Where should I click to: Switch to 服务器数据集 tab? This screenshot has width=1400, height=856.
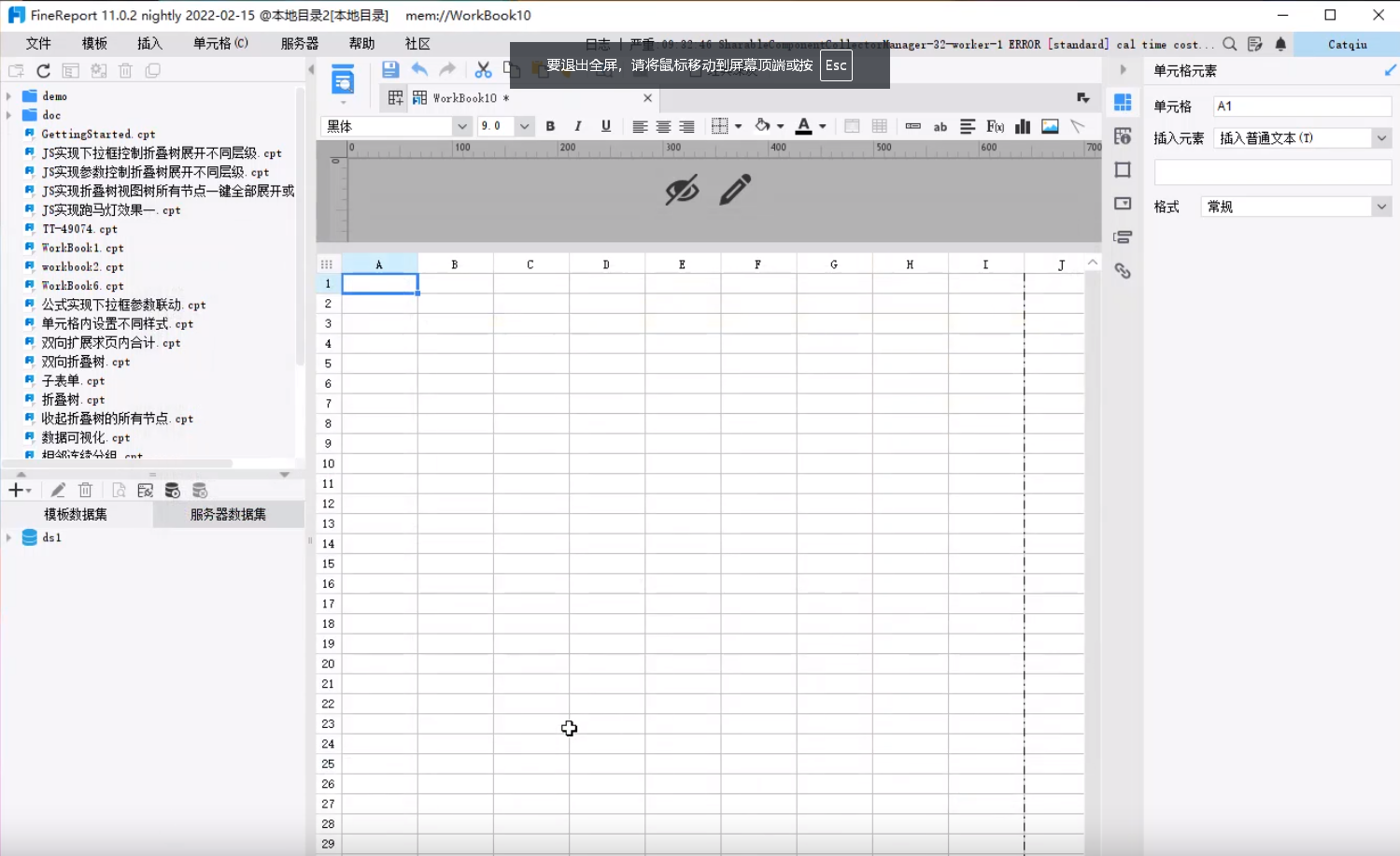pyautogui.click(x=228, y=514)
